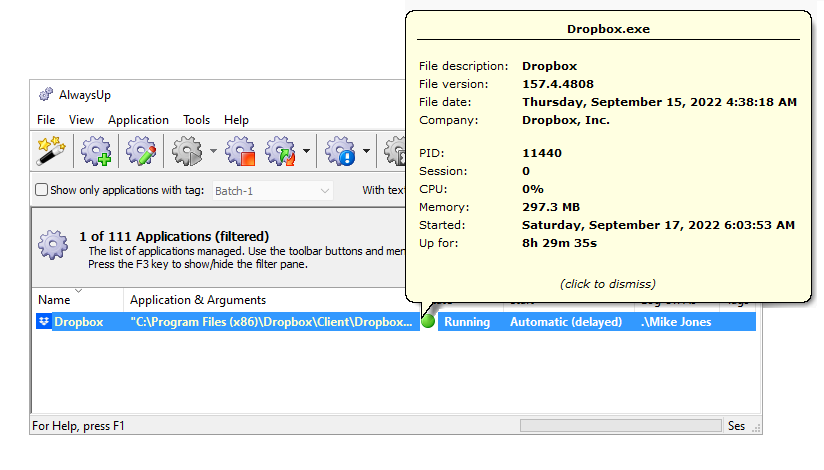This screenshot has width=824, height=470.
Task: Open the View menu
Action: tap(81, 120)
